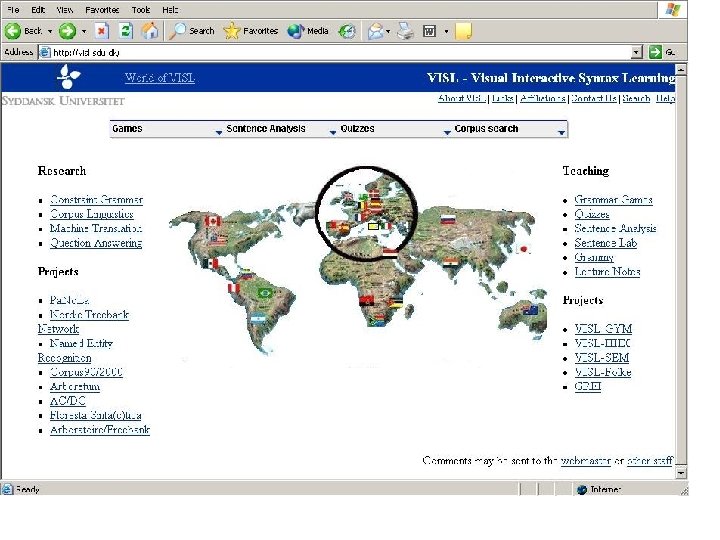This screenshot has width=720, height=540.
Task: Click in the Address URL field
Action: [x=341, y=52]
